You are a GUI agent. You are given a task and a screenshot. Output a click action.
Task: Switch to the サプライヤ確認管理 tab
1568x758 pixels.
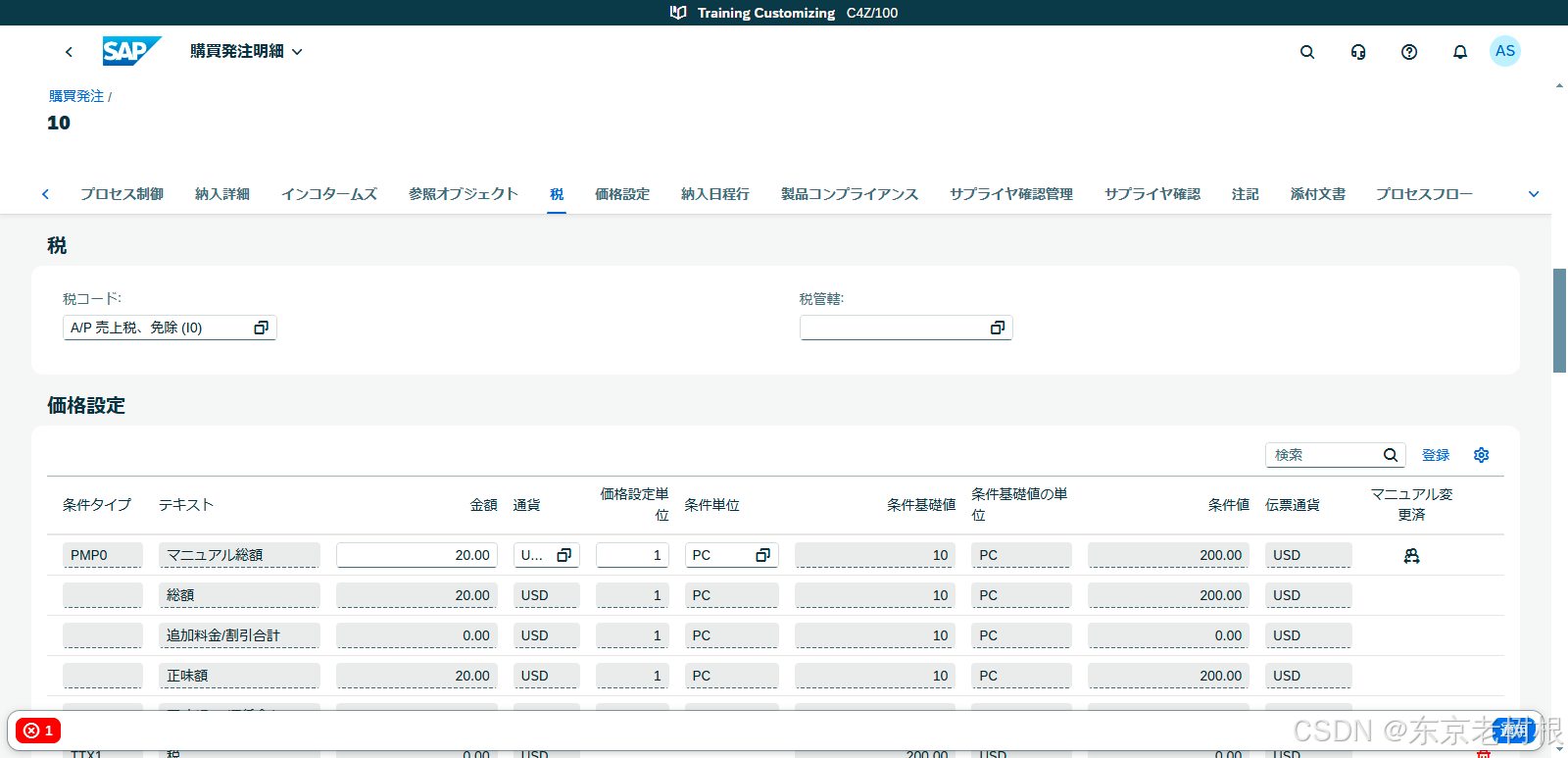click(1011, 194)
